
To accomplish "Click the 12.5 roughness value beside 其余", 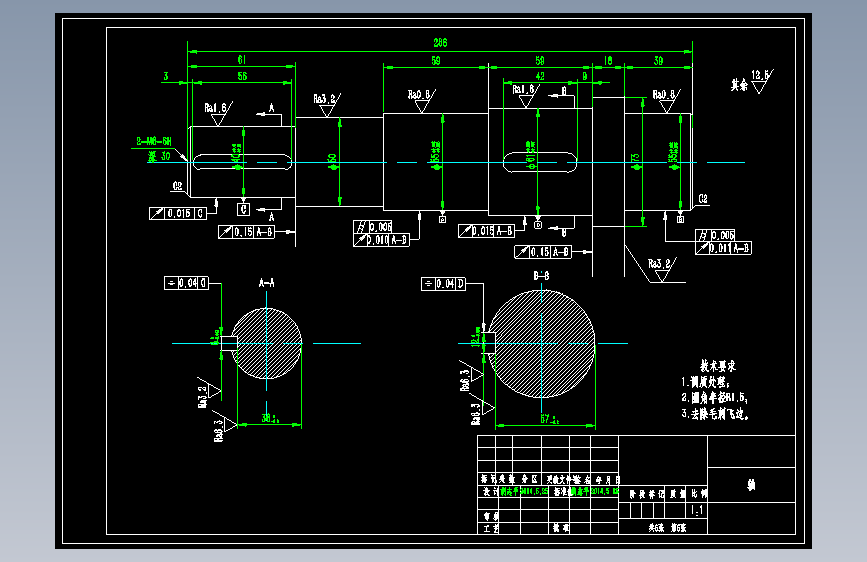I will tap(760, 75).
